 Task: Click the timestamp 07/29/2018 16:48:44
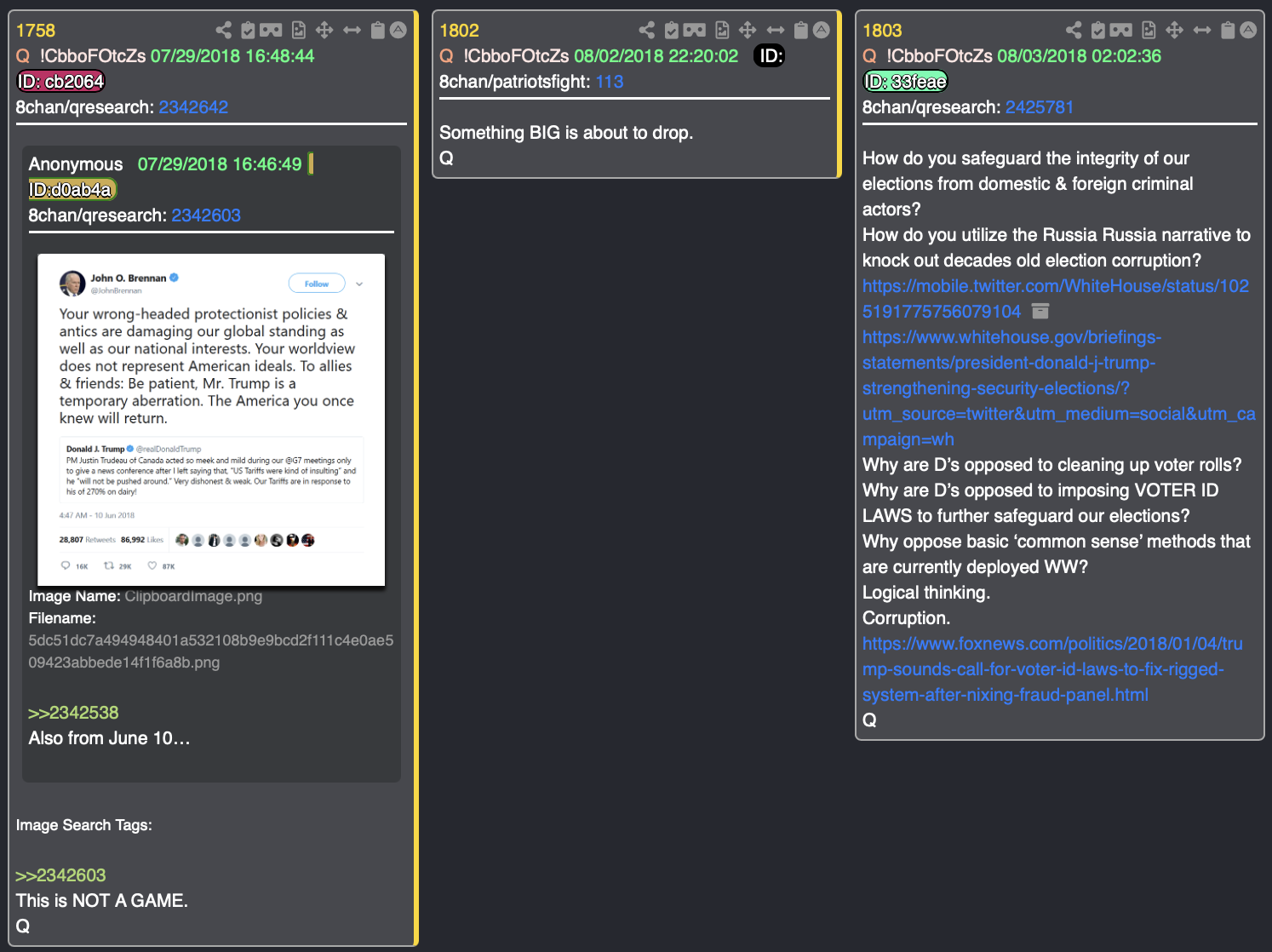232,56
